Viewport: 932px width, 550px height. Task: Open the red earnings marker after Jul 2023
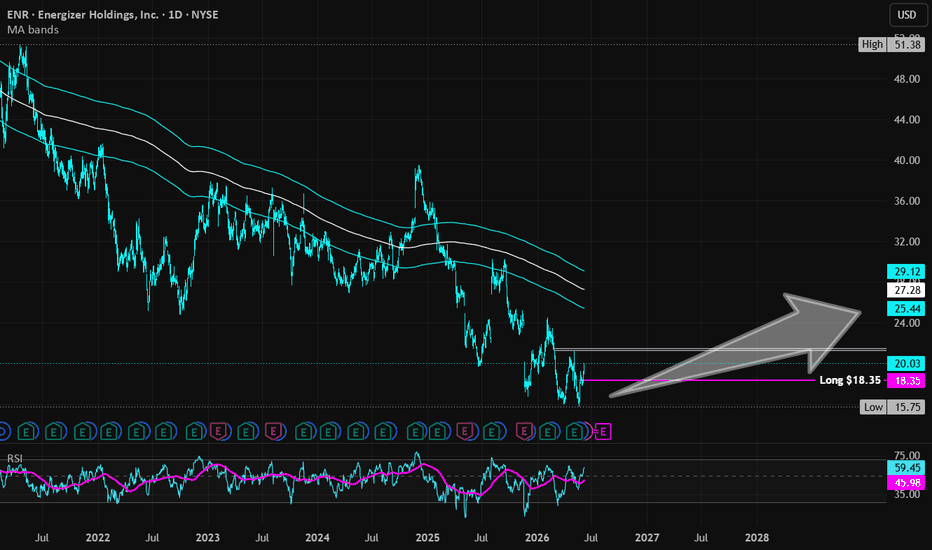tap(273, 432)
